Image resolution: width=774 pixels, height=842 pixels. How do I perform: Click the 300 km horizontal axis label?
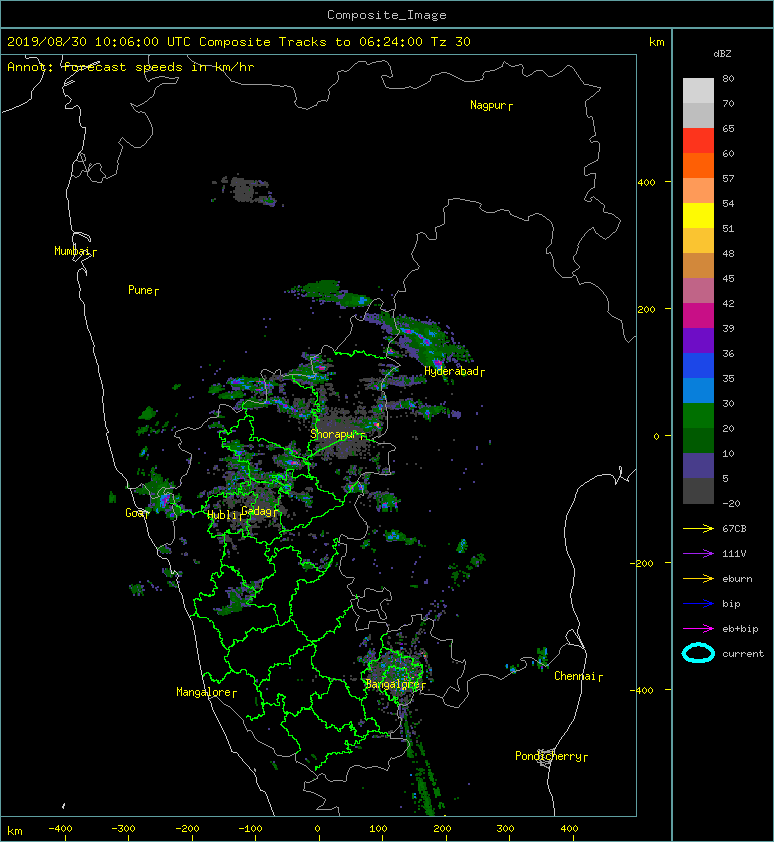(x=505, y=829)
